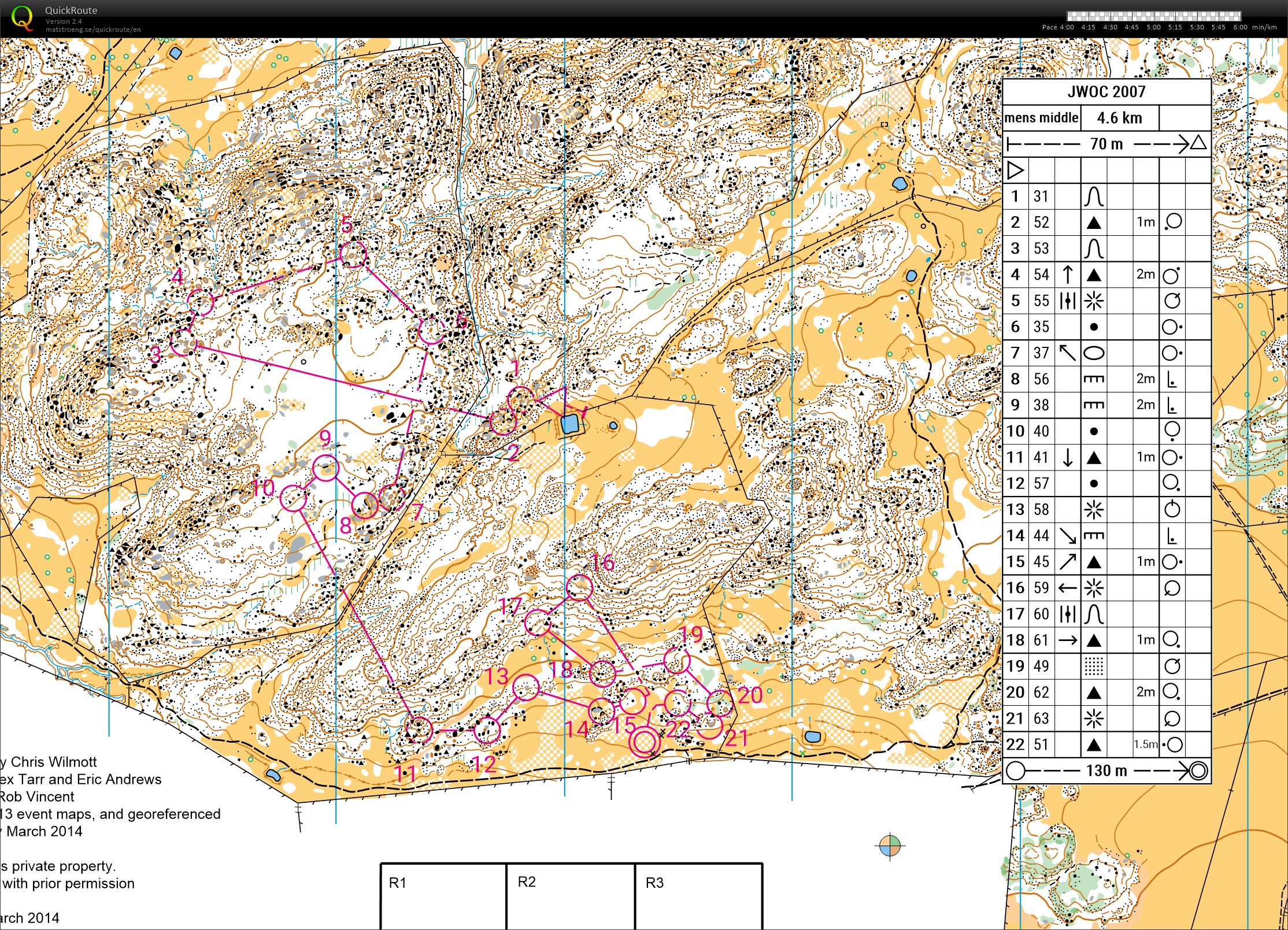Select control circle 19 on the map
1288x930 pixels.
pos(676,661)
